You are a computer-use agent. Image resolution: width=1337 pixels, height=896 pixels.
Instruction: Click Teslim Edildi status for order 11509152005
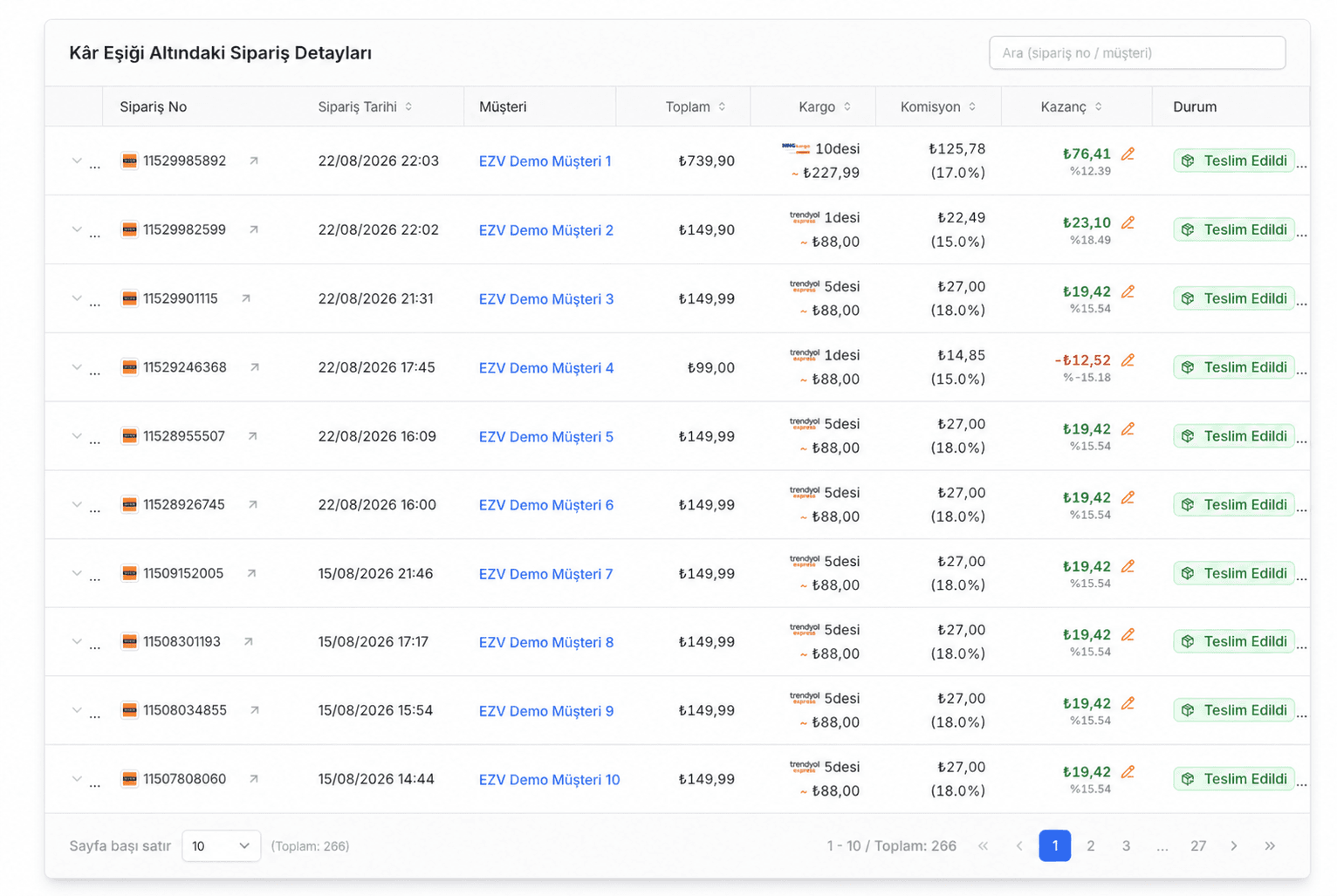1234,573
